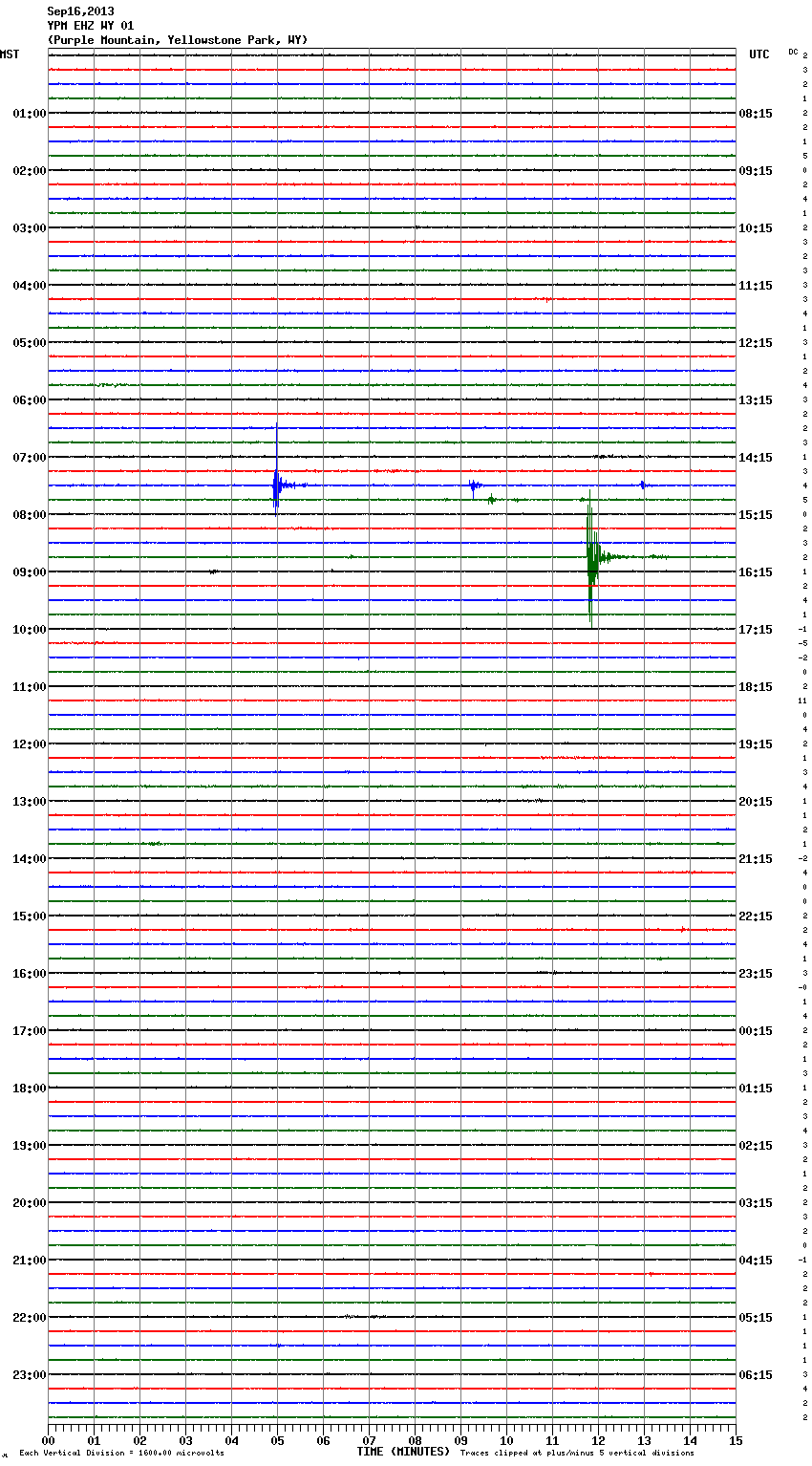Click the small blue event near minute 09 on the 07:30 trace
This screenshot has height=1466, width=812.
click(x=474, y=486)
